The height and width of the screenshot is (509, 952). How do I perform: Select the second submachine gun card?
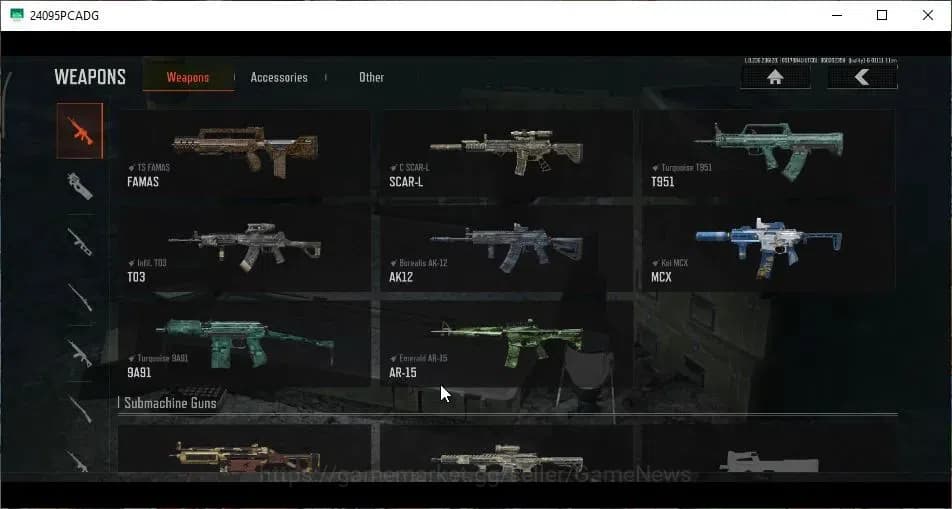(506, 449)
